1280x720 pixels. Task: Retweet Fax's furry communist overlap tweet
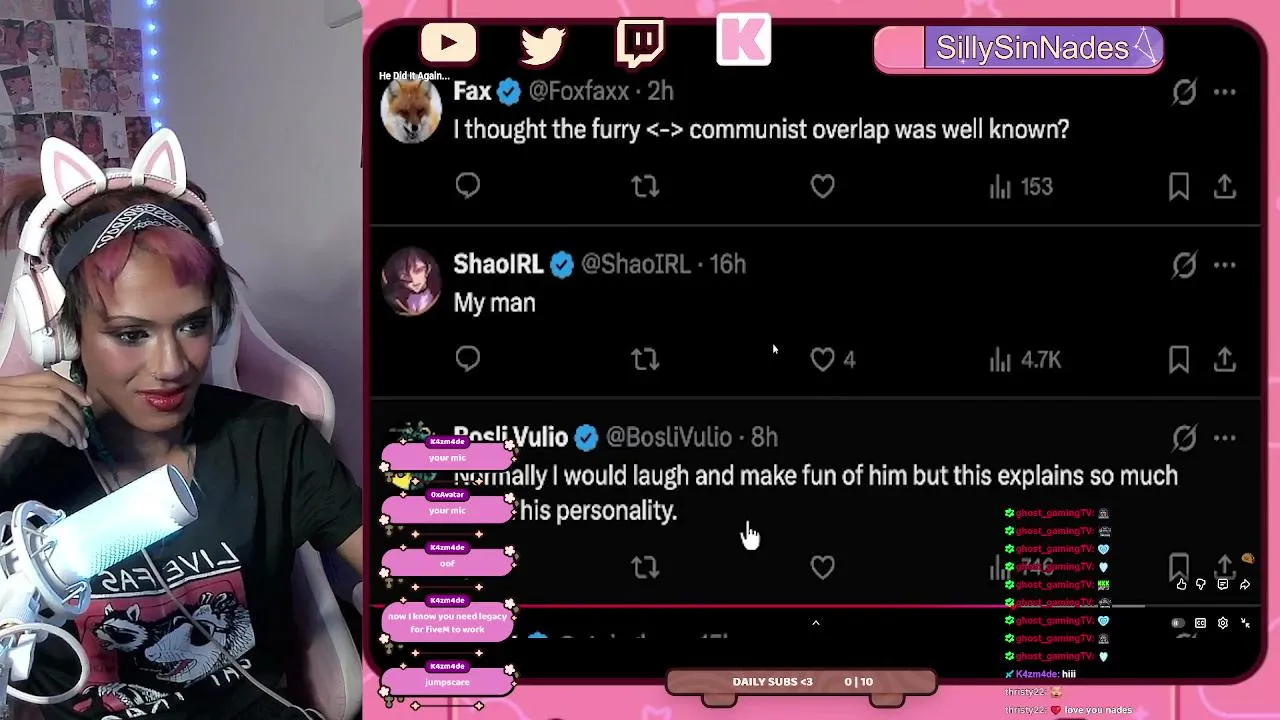(645, 186)
